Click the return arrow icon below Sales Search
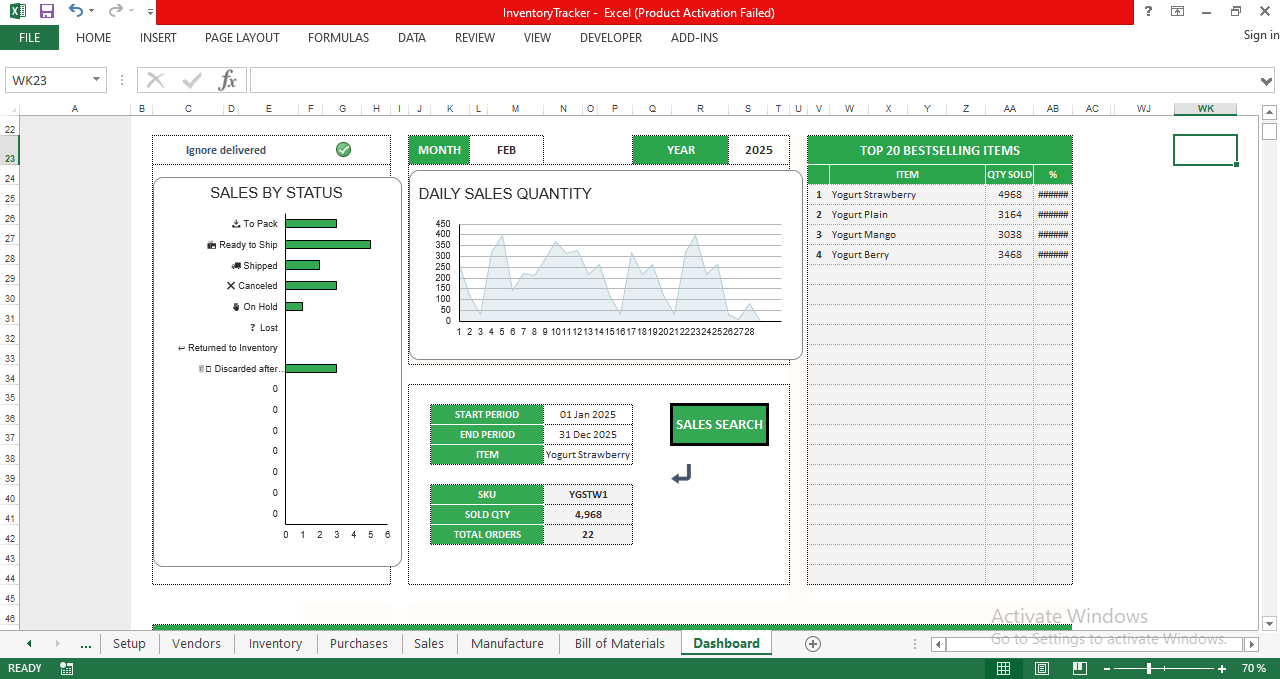The image size is (1280, 679). pyautogui.click(x=681, y=474)
